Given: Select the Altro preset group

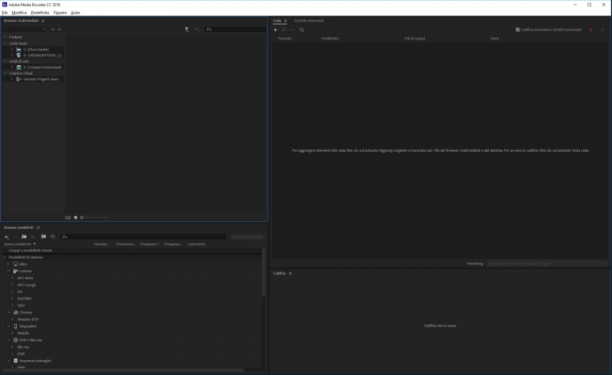Looking at the screenshot, I should point(23,264).
